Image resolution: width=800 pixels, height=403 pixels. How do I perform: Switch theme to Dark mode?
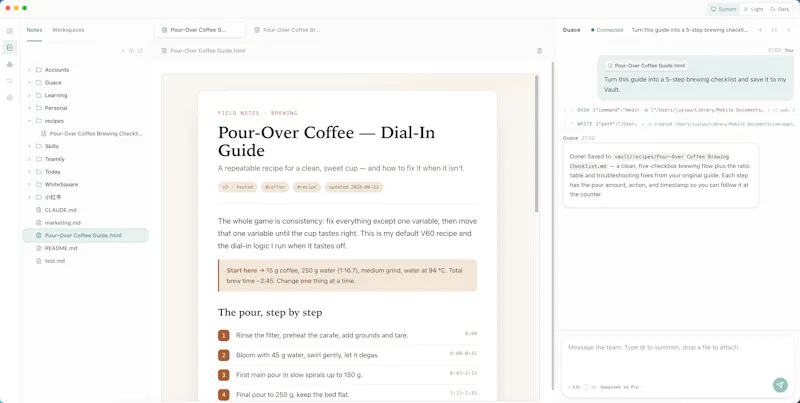pos(780,9)
